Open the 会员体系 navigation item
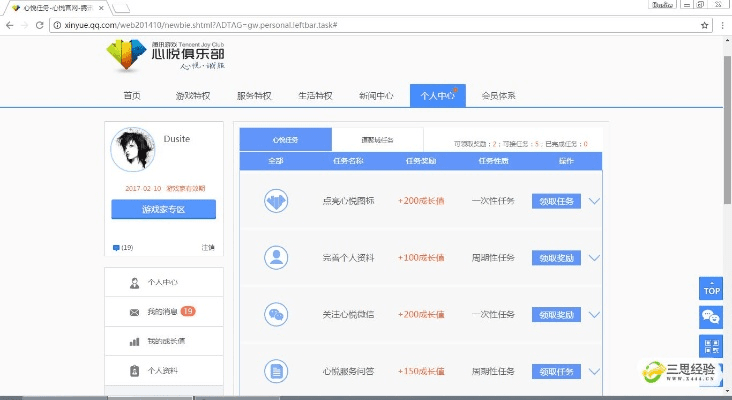This screenshot has height=400, width=732. coord(499,96)
